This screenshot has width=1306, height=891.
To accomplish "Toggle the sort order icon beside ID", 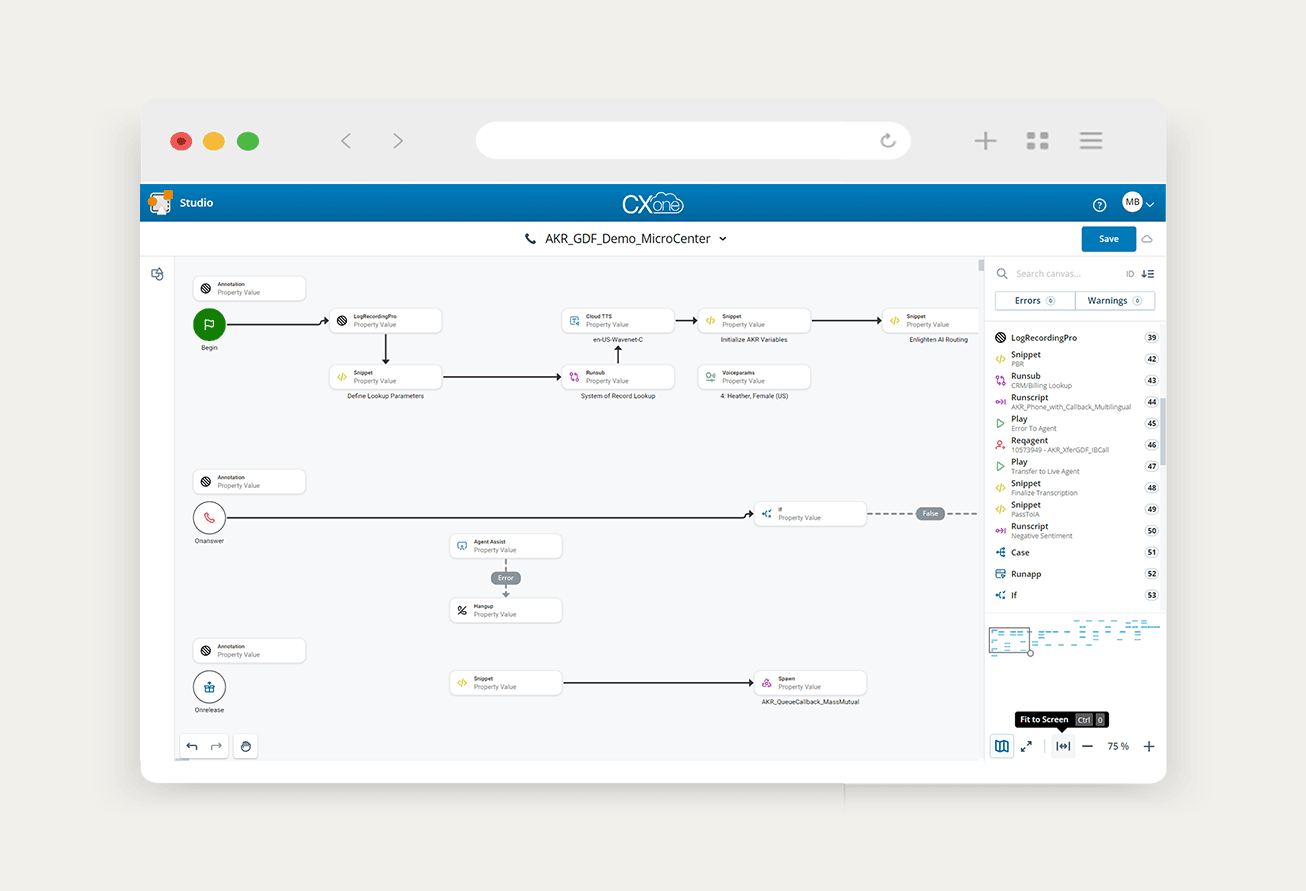I will pyautogui.click(x=1148, y=274).
